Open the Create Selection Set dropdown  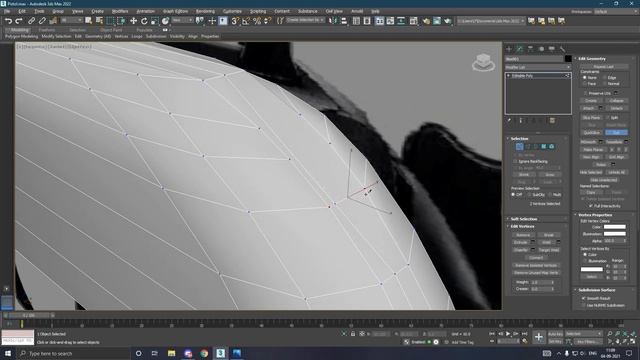coord(305,20)
